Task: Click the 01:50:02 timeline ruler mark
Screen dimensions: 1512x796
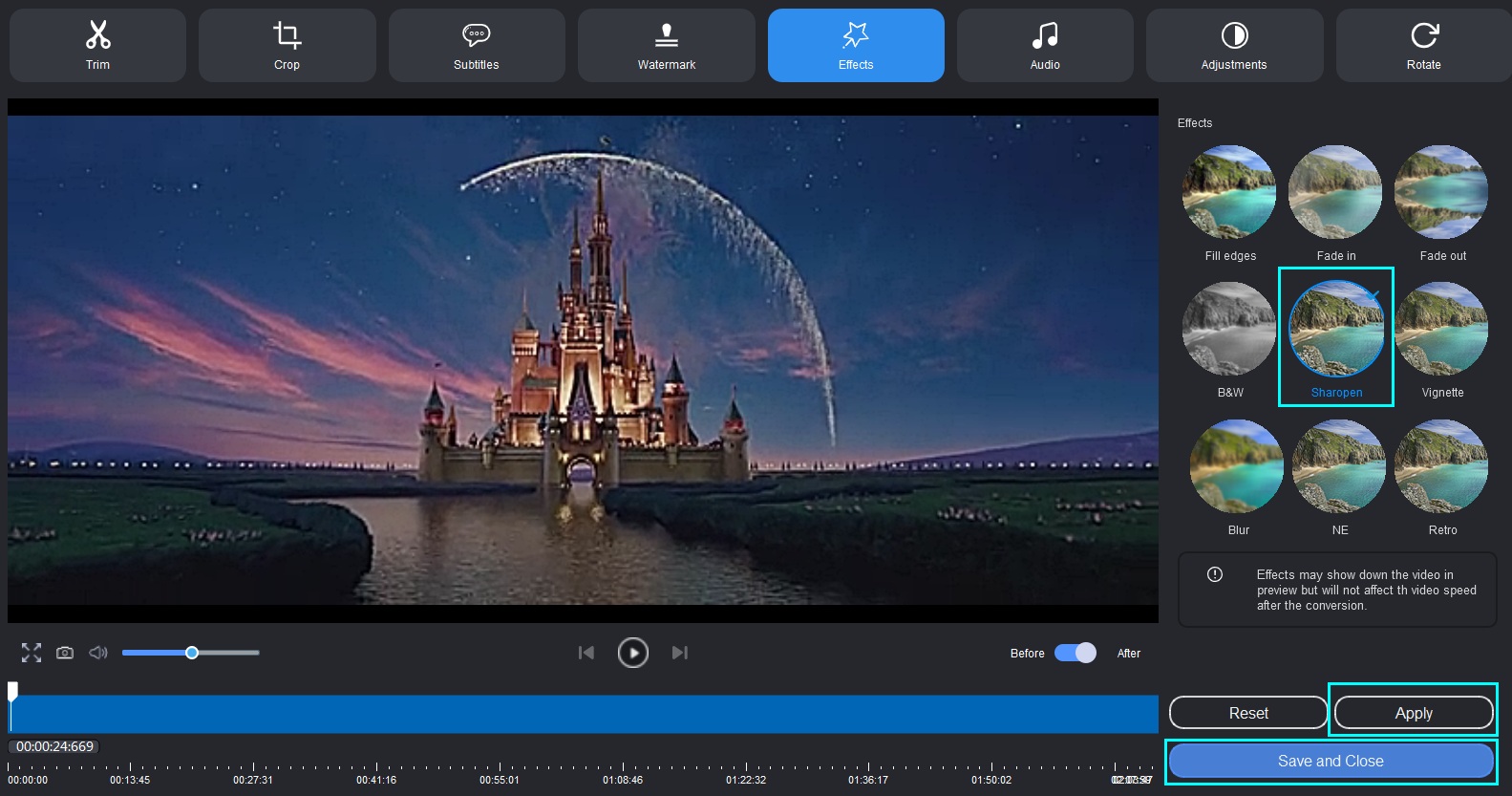Action: coord(991,780)
